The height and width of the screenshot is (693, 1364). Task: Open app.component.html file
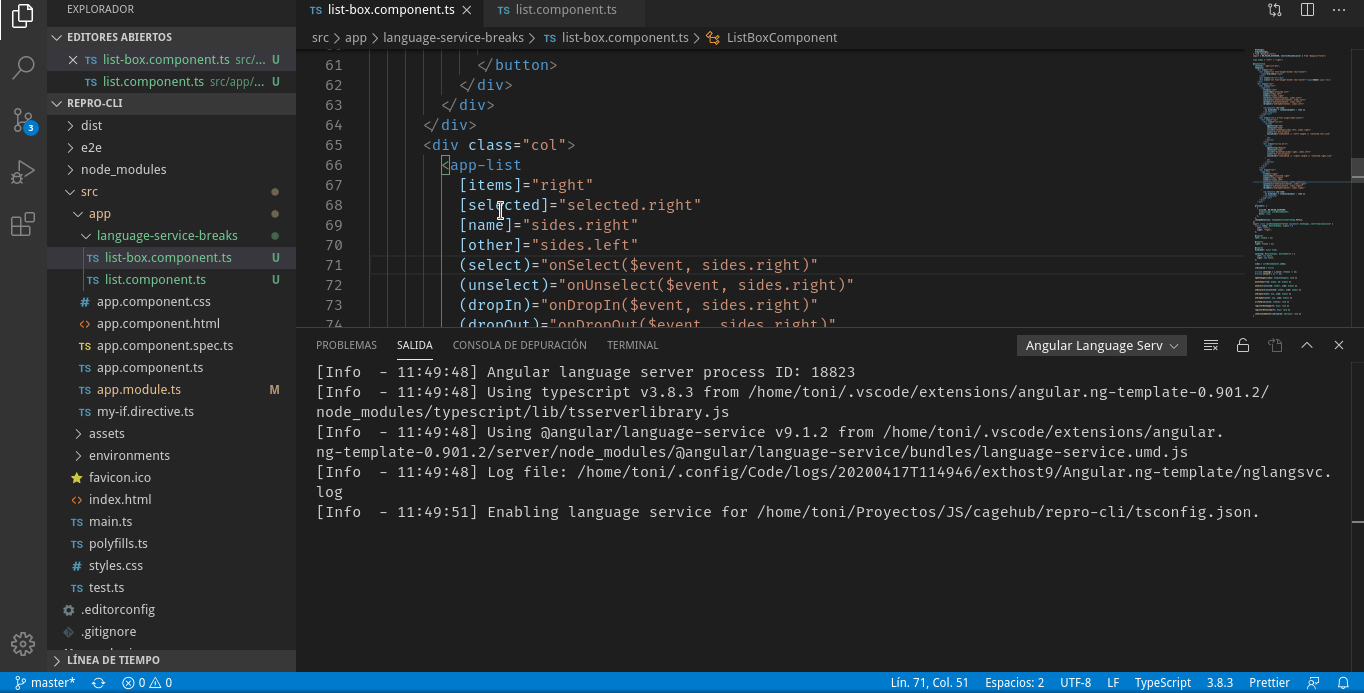(x=171, y=324)
